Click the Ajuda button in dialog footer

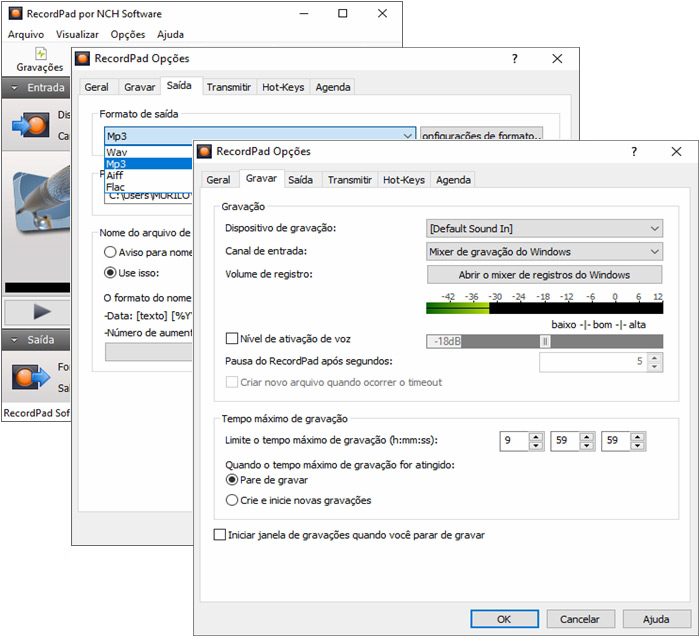point(656,619)
